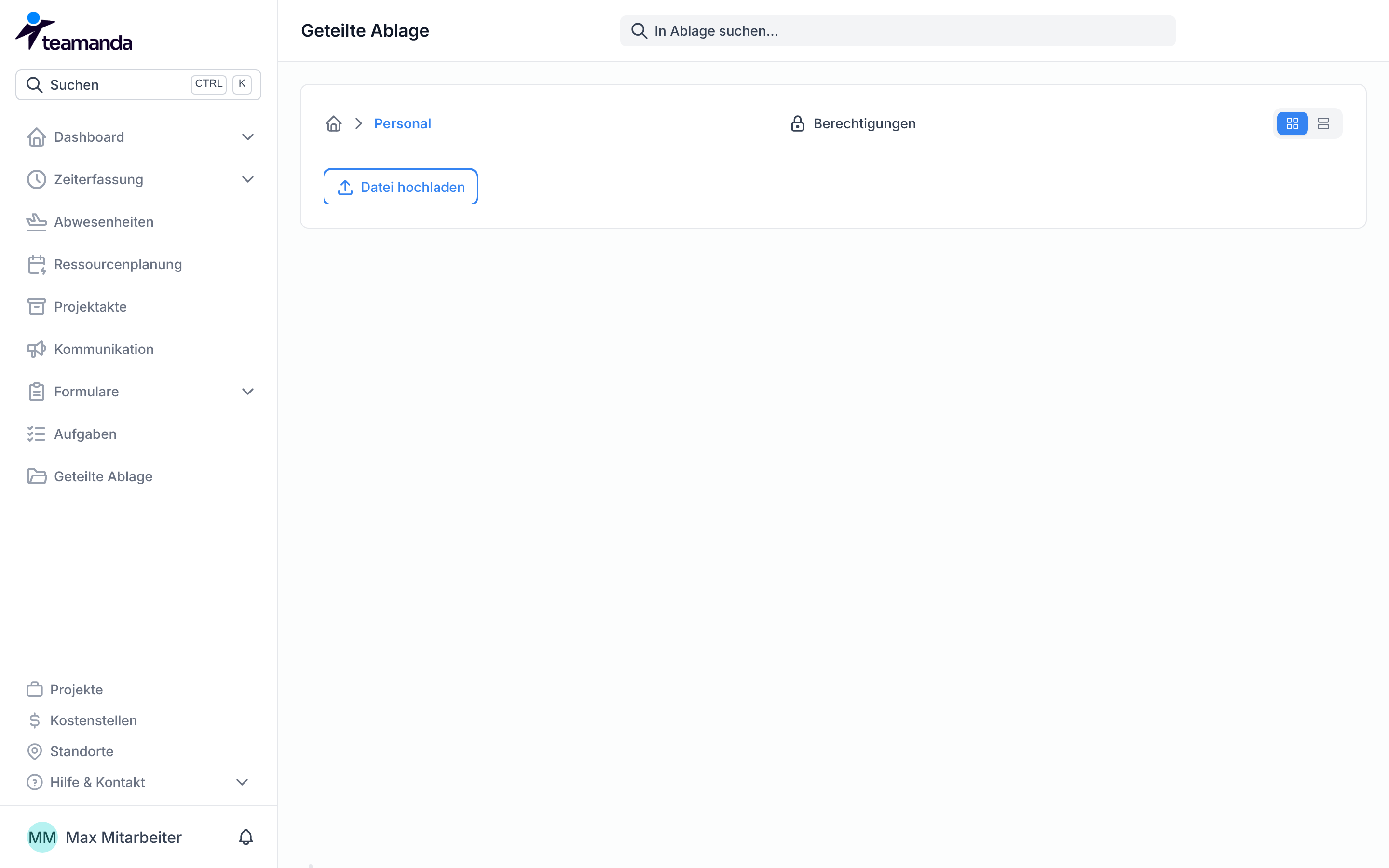The width and height of the screenshot is (1389, 868).
Task: Expand the Dashboard chevron
Action: (248, 137)
